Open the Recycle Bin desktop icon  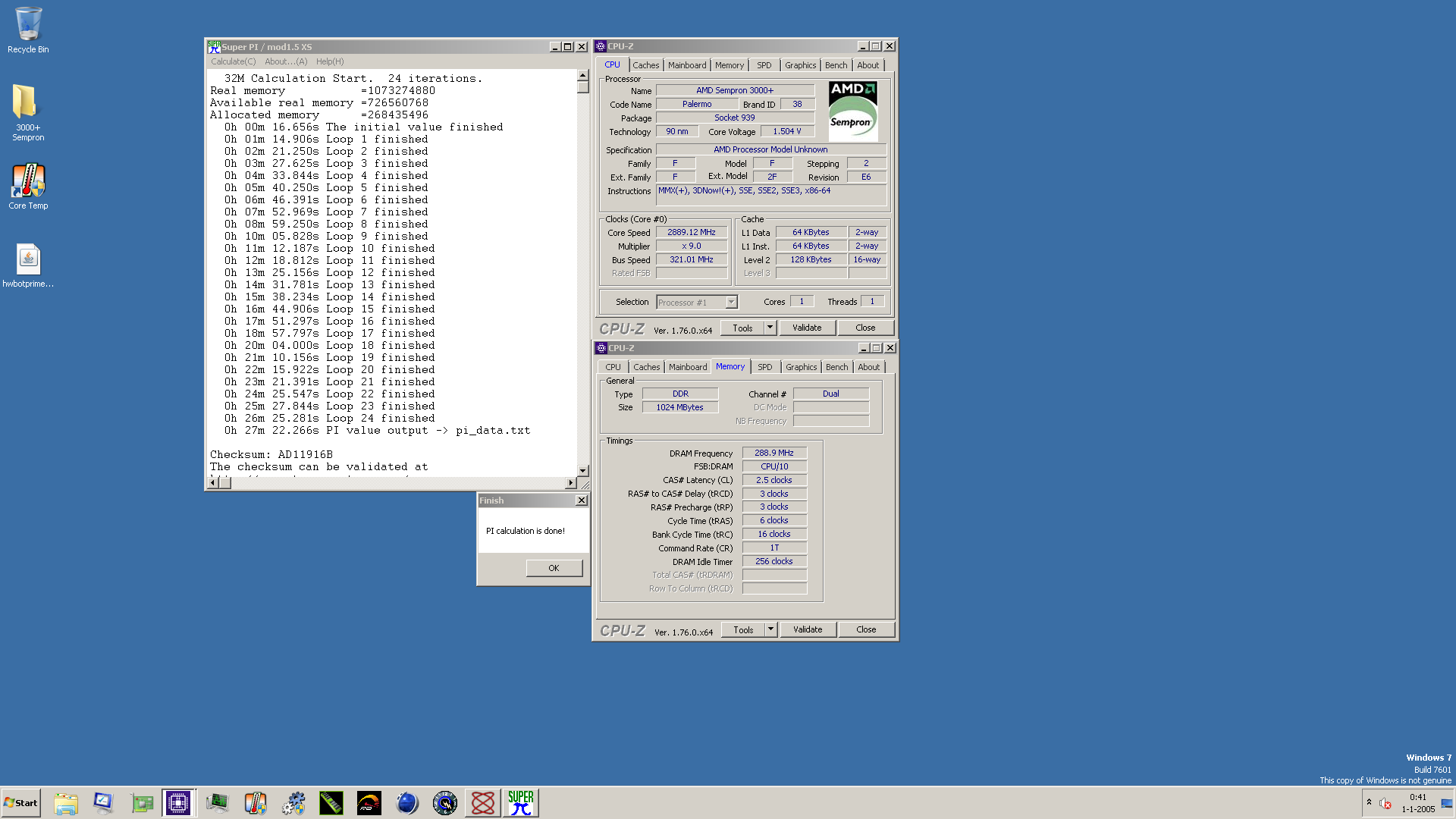click(28, 30)
